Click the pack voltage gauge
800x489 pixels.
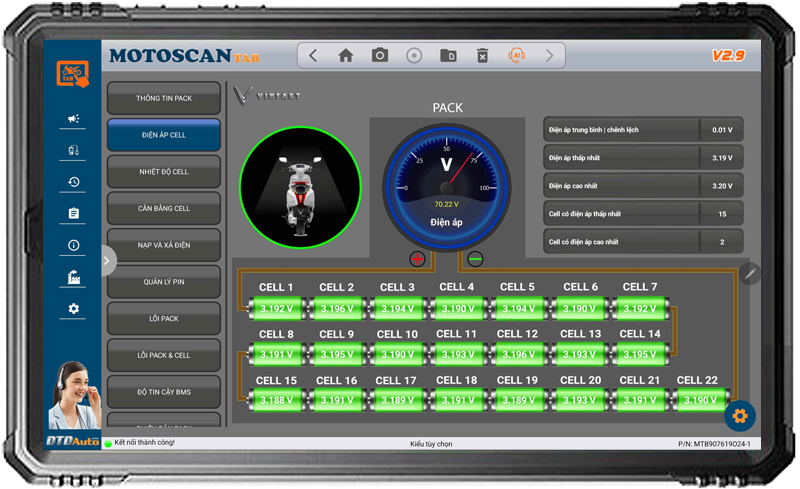coord(446,187)
